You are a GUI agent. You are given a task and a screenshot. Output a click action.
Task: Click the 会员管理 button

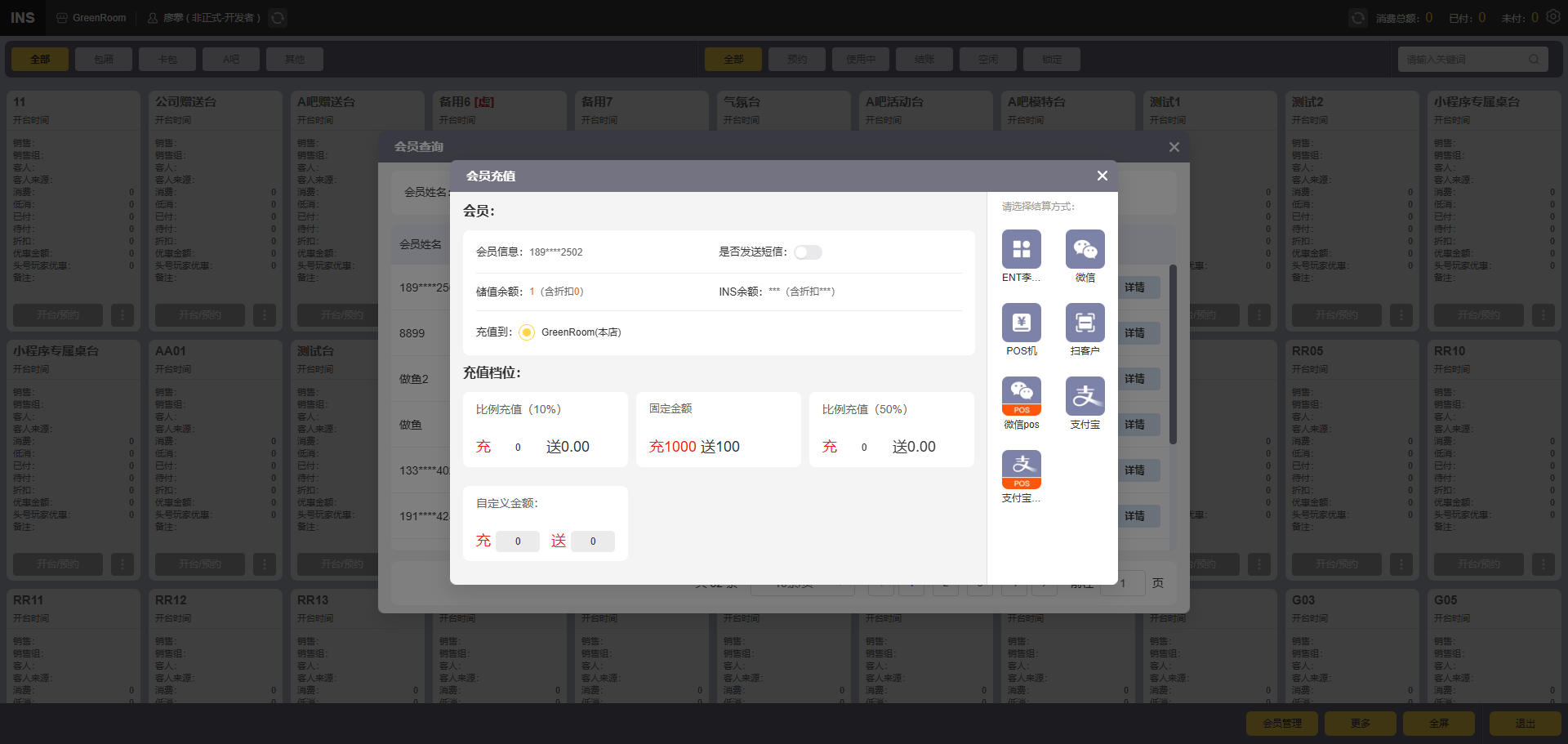(x=1282, y=724)
